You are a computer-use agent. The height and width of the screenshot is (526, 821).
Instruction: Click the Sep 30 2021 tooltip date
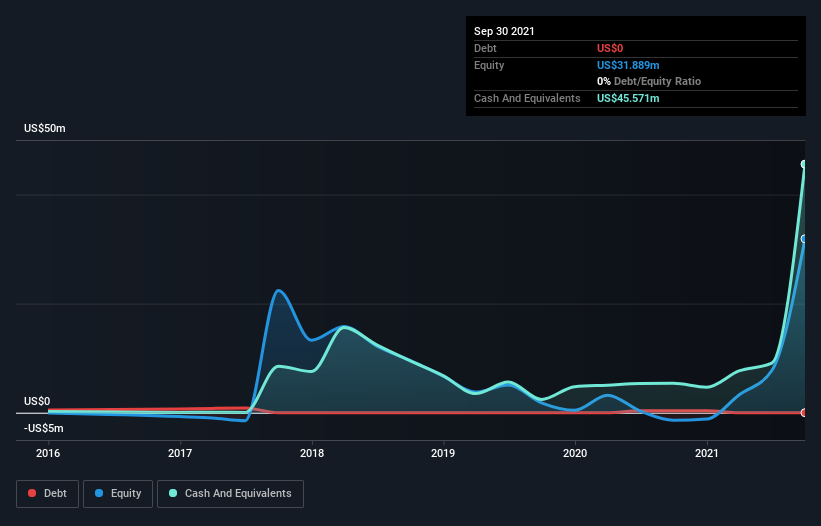pyautogui.click(x=504, y=31)
